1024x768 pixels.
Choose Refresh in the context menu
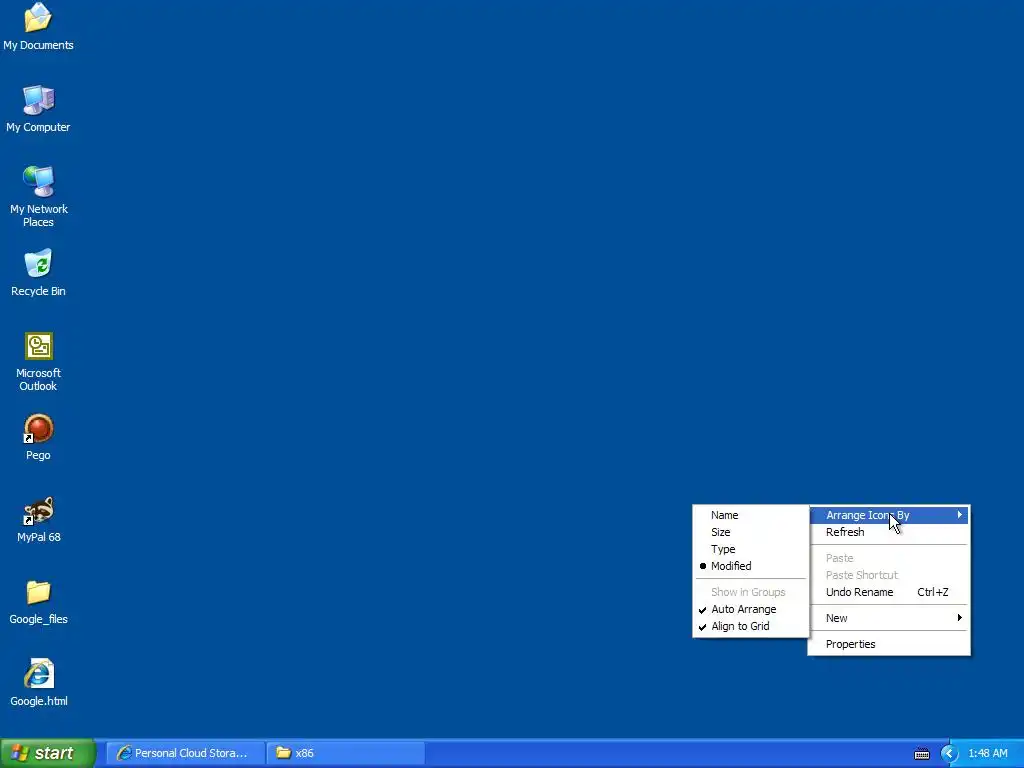pos(889,532)
